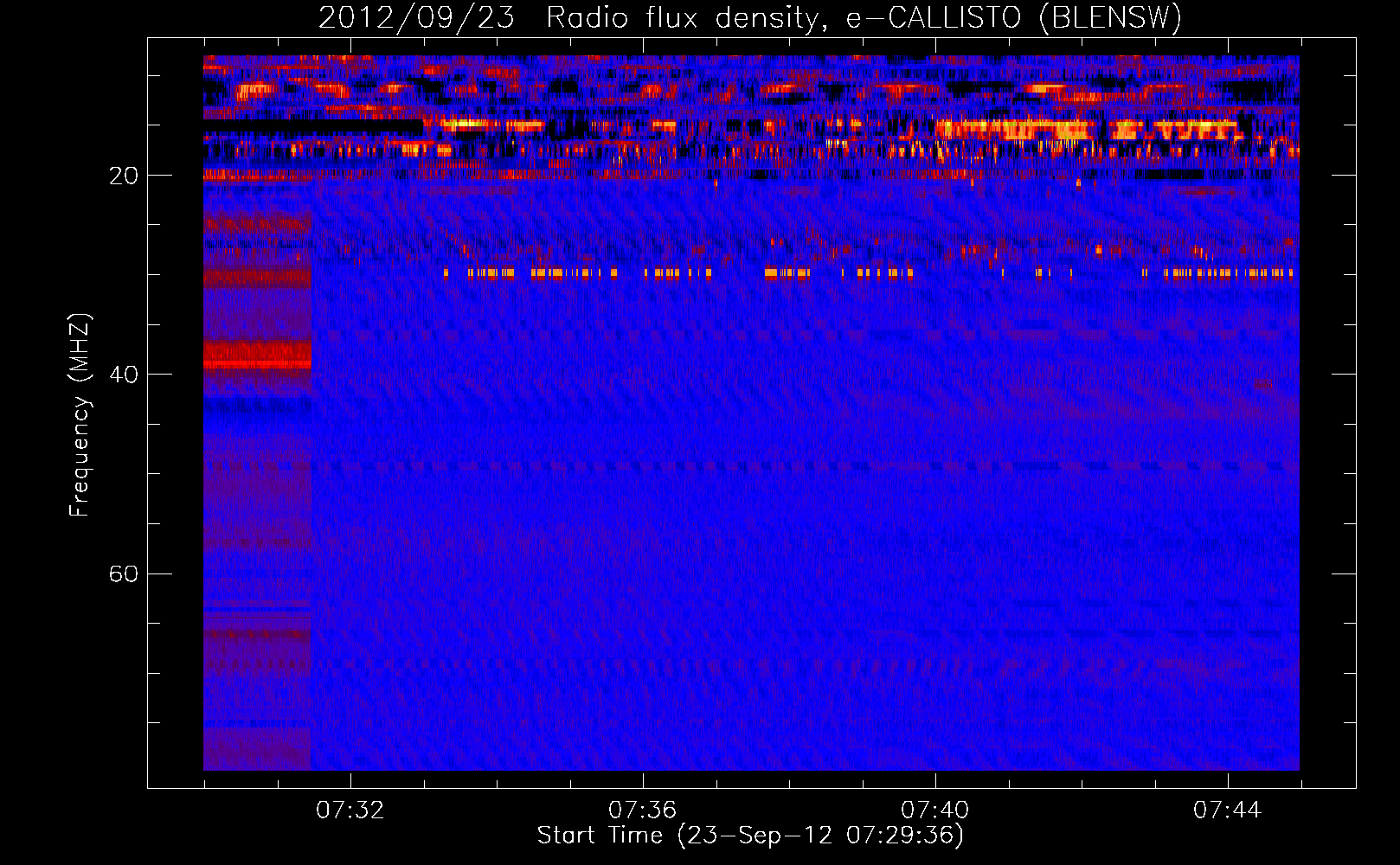
Task: Click the '40' frequency tick label
Action: 124,375
